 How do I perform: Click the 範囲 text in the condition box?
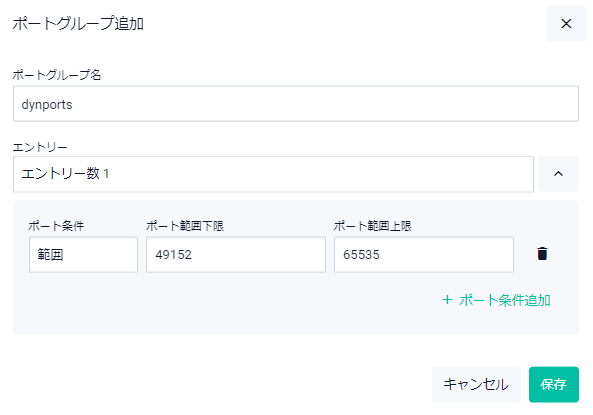coord(50,255)
